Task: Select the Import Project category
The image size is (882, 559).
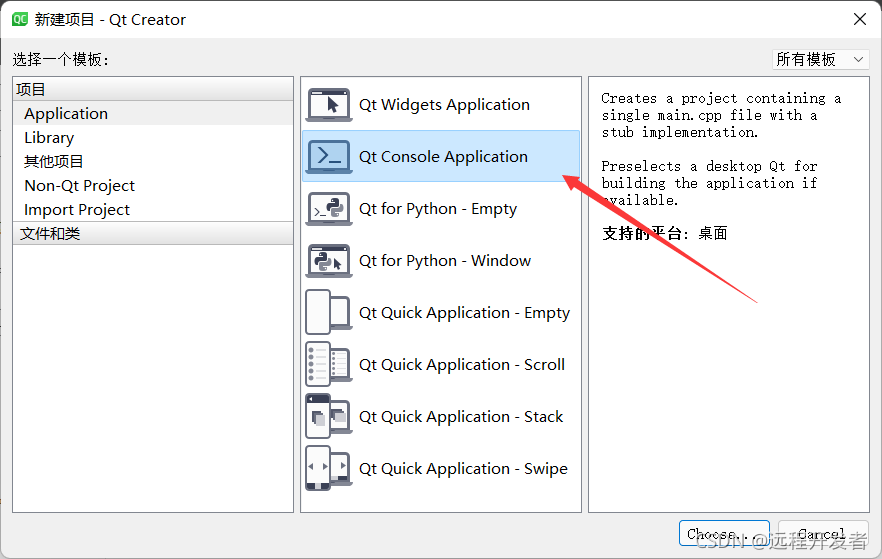Action: tap(153, 210)
